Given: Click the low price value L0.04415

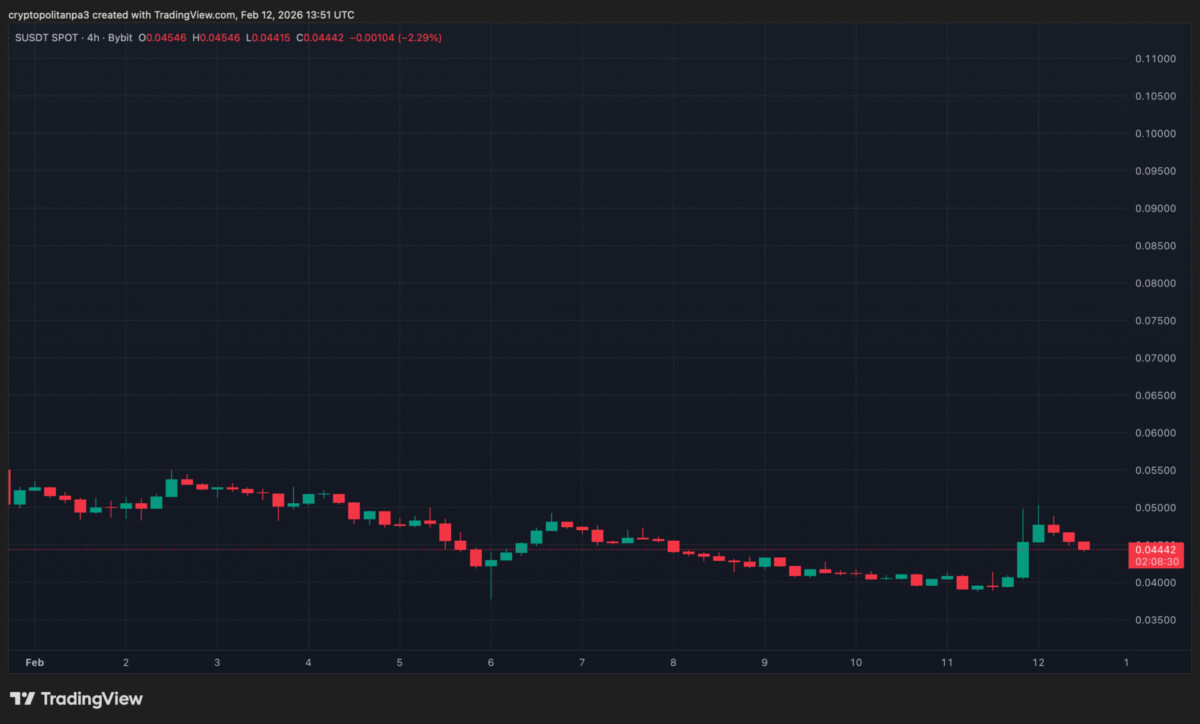Looking at the screenshot, I should (268, 37).
